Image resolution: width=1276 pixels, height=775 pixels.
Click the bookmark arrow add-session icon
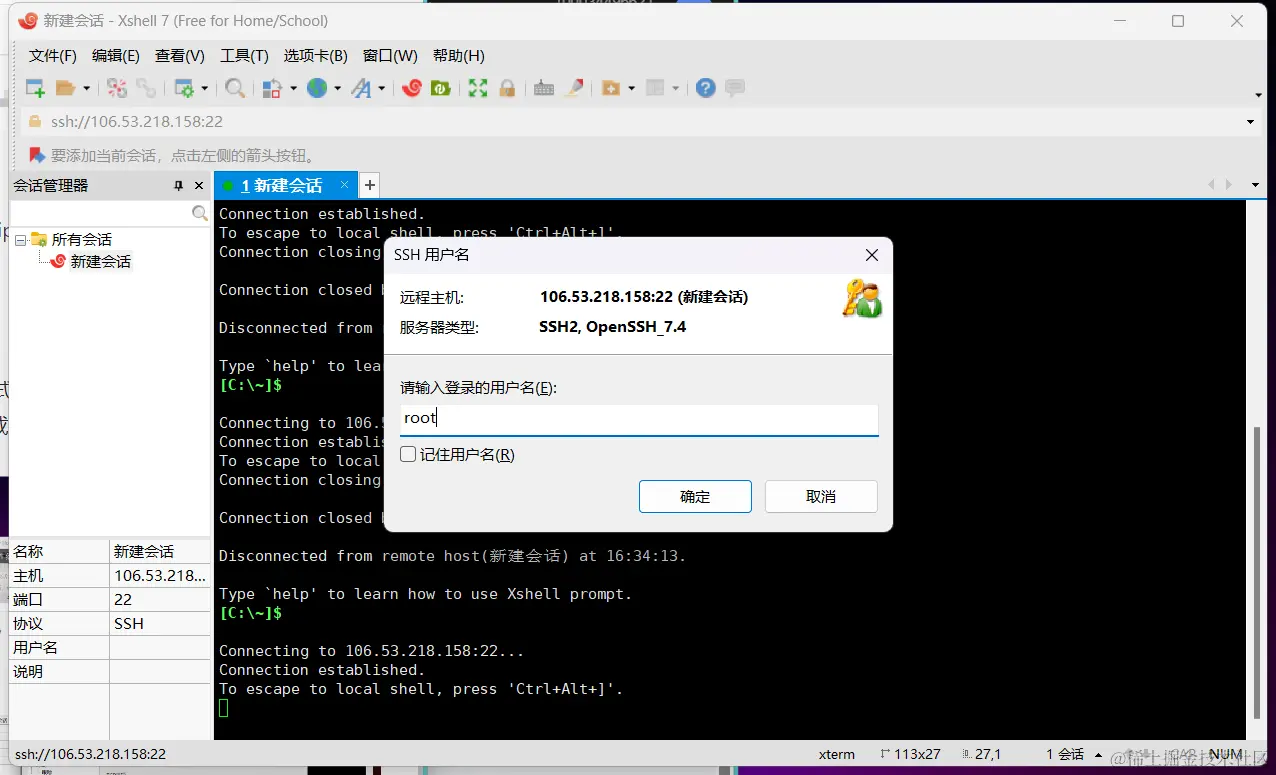(37, 155)
